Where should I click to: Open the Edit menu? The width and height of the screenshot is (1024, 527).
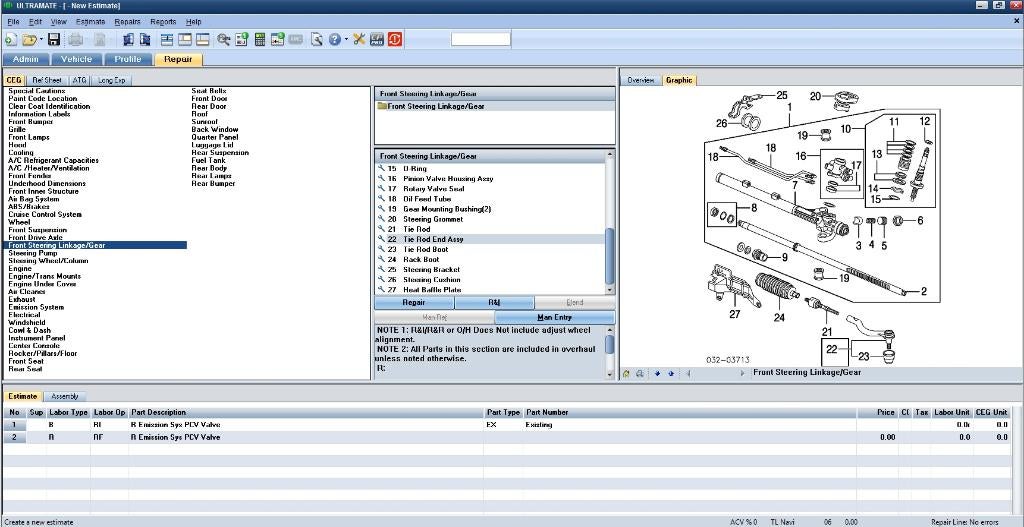pyautogui.click(x=35, y=22)
